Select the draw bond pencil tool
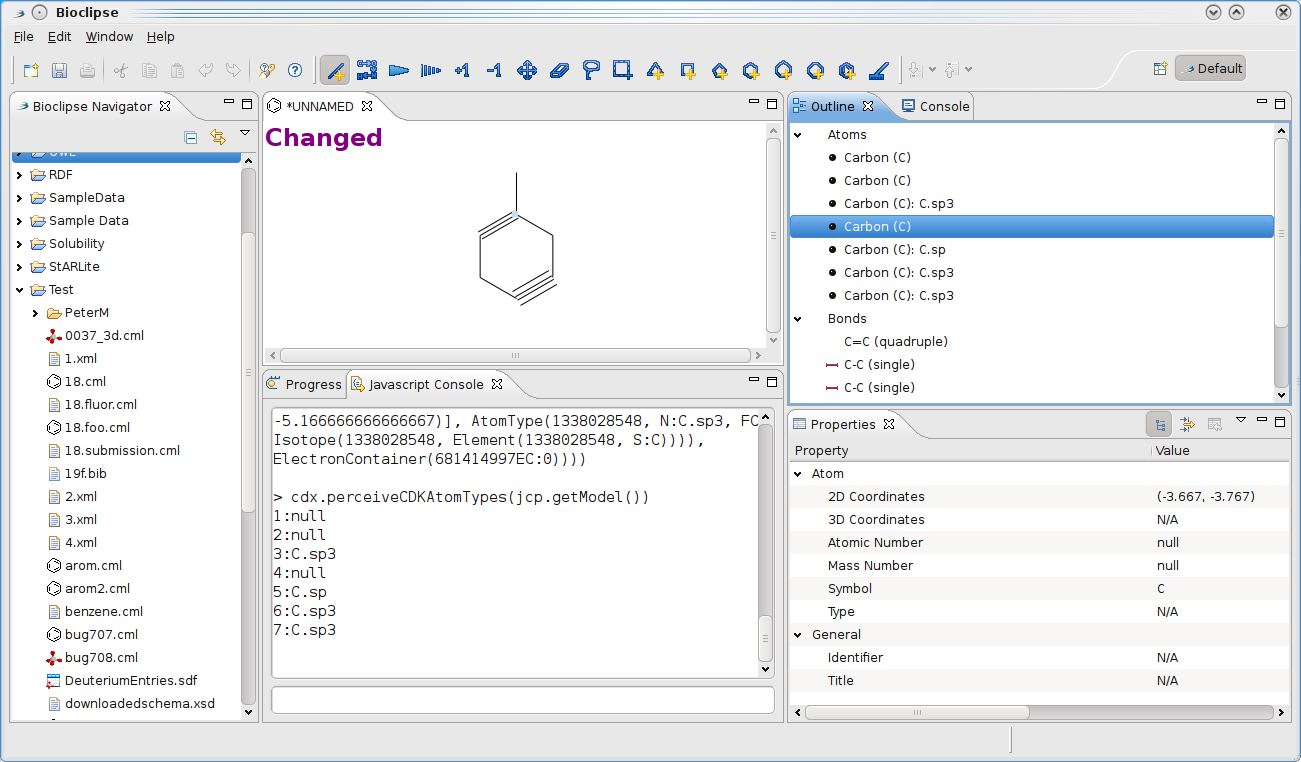Screen dimensions: 1301x762 tap(336, 70)
